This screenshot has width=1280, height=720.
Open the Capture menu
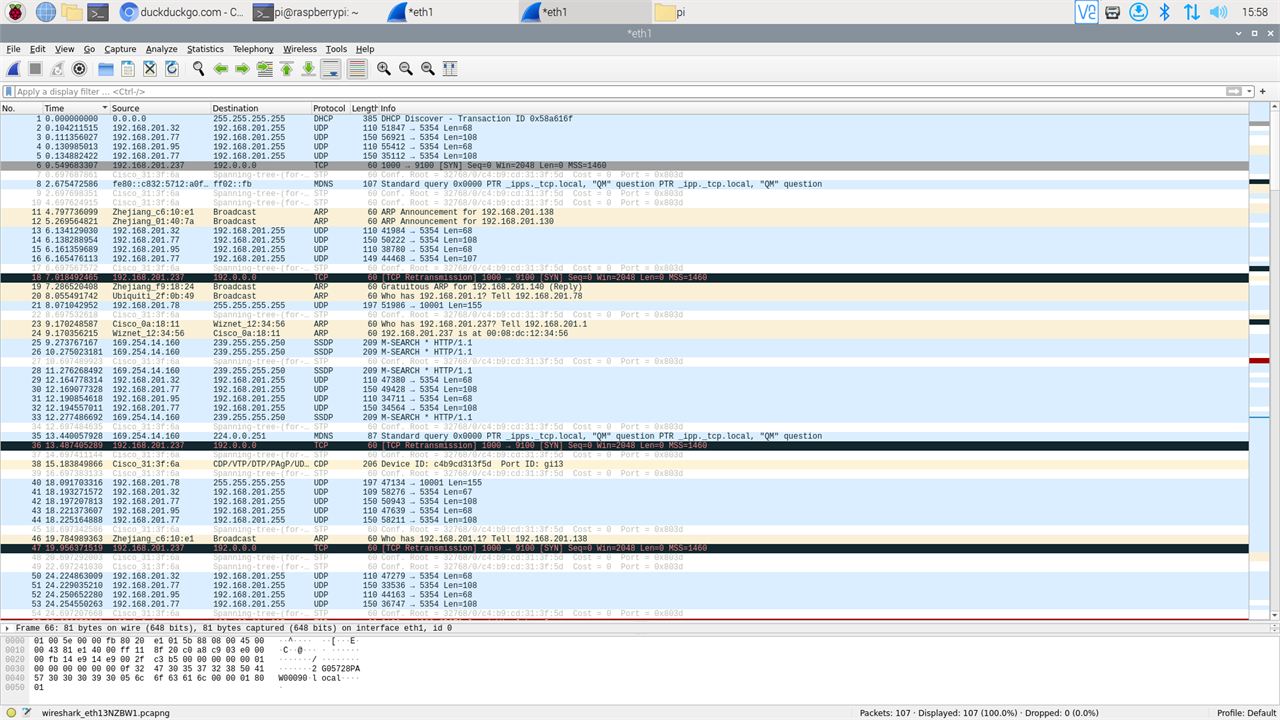120,49
